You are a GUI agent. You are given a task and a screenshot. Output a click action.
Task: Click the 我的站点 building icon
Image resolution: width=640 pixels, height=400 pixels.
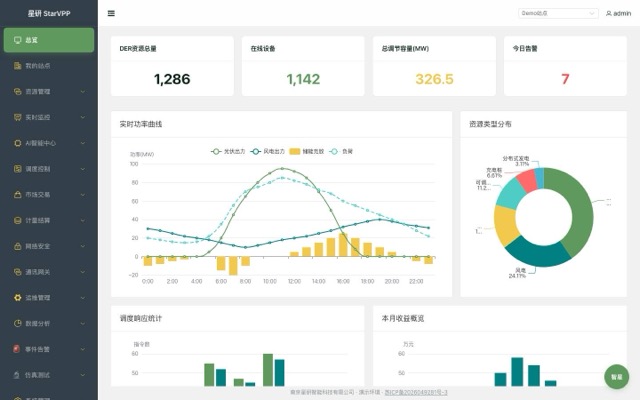[18, 66]
